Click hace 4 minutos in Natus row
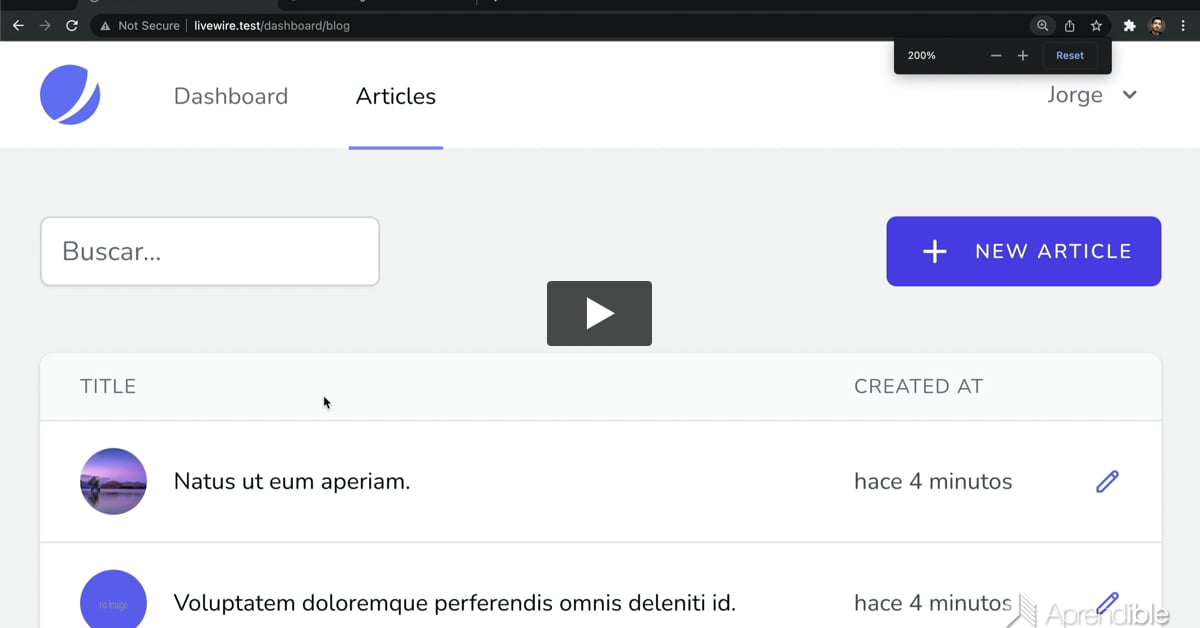This screenshot has width=1200, height=628. [933, 482]
